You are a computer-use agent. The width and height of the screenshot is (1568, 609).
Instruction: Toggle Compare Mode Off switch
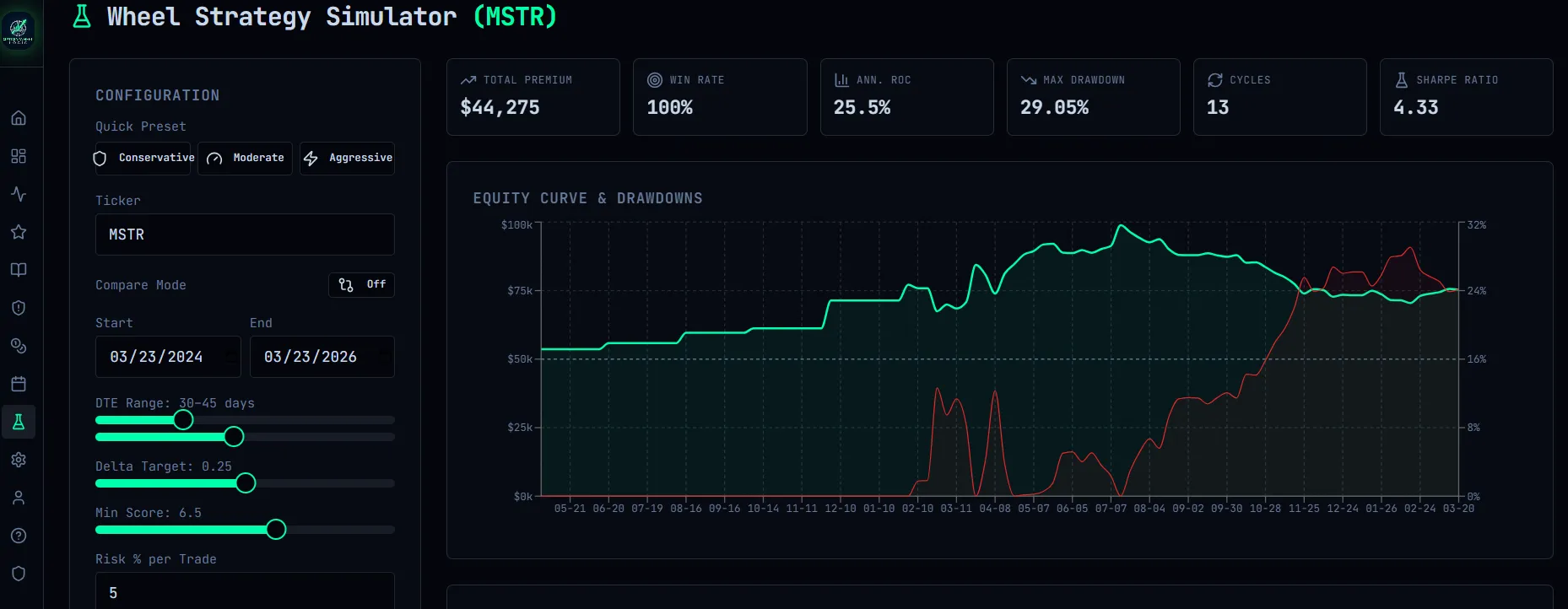(361, 285)
